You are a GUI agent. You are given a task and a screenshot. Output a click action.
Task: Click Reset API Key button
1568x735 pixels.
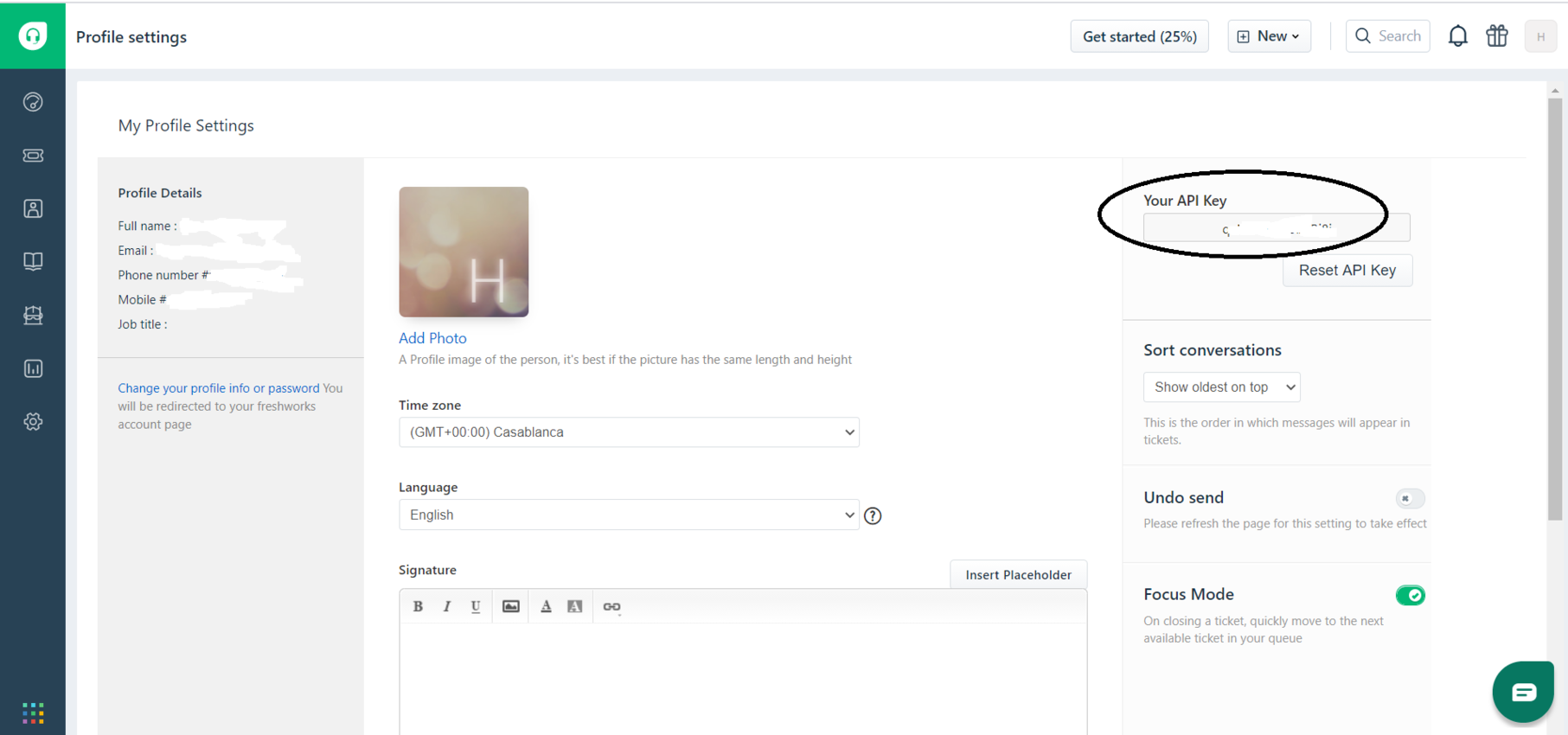point(1347,271)
